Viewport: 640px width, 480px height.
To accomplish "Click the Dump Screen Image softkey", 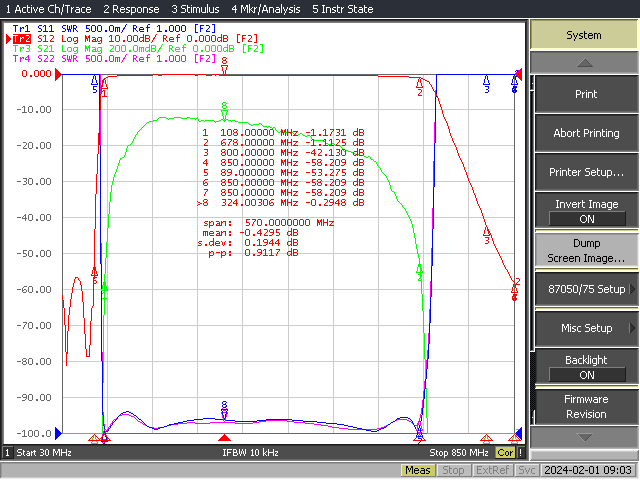I will coord(586,250).
